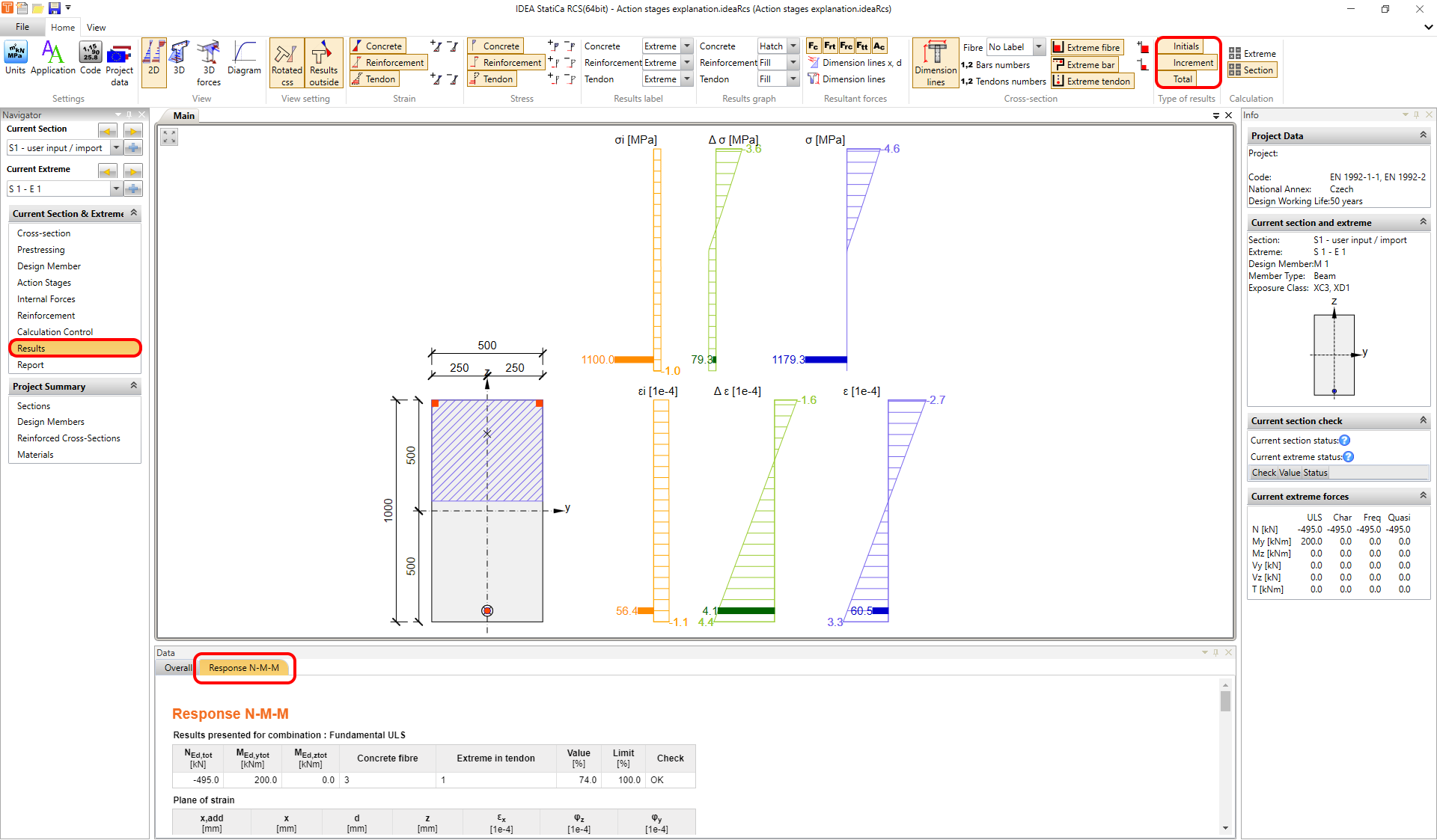Image resolution: width=1437 pixels, height=840 pixels.
Task: Toggle Concrete strain display
Action: tap(377, 46)
